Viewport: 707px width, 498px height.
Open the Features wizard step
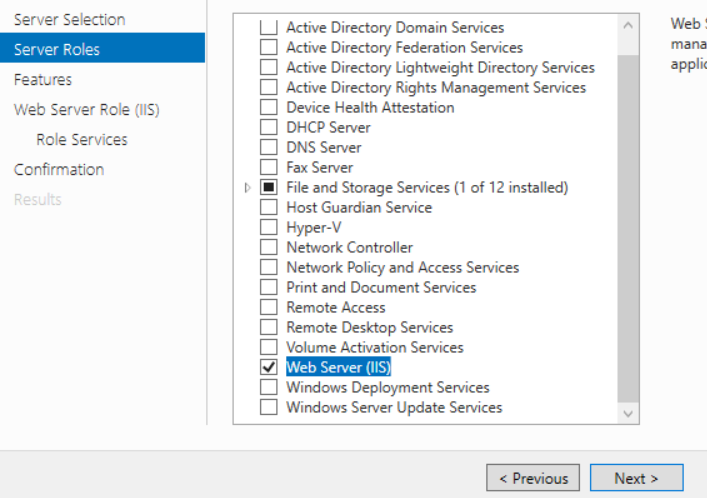click(43, 80)
